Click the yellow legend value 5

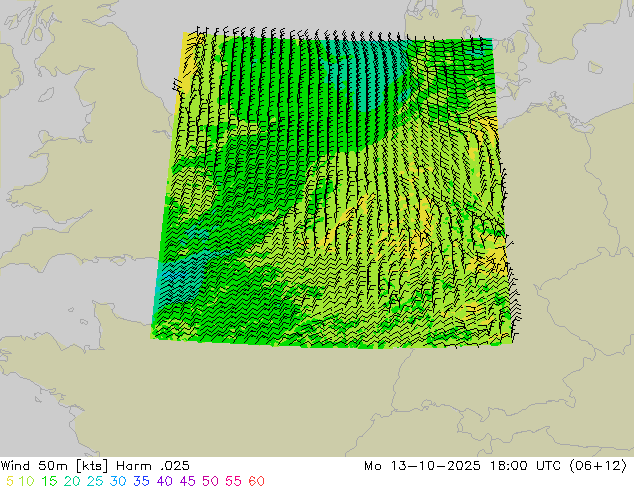tap(10, 481)
